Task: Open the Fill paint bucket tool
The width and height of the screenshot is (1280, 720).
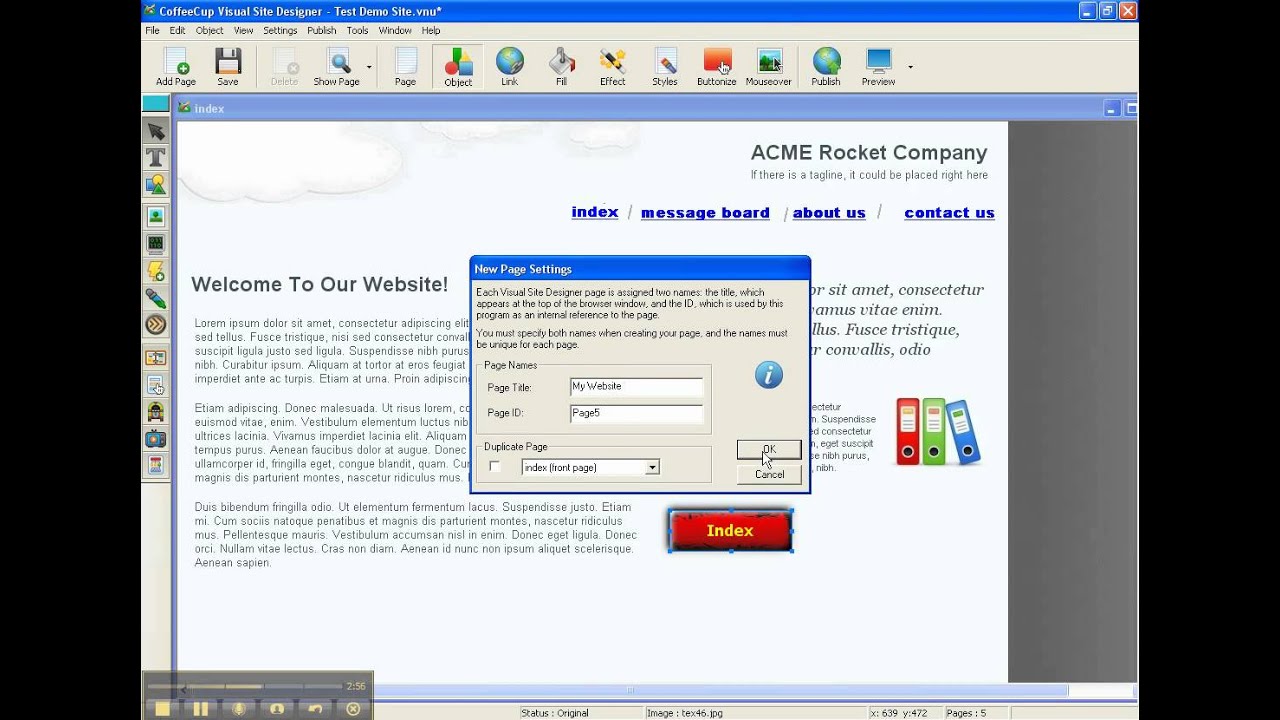Action: point(561,67)
